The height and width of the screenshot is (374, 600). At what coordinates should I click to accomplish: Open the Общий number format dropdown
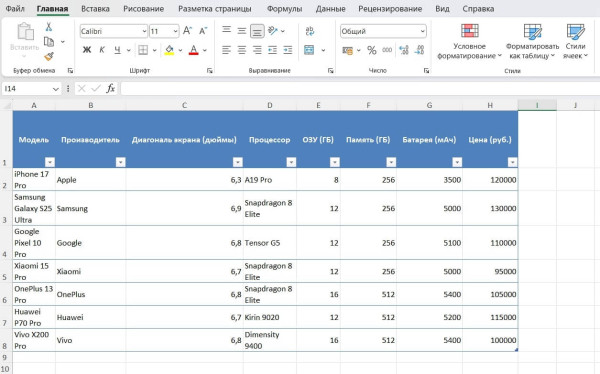[x=422, y=31]
